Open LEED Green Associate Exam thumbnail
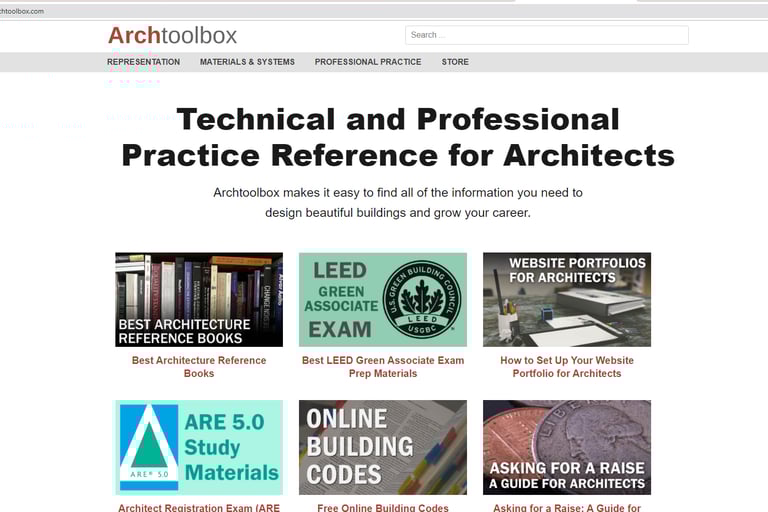The image size is (768, 512). pos(383,299)
